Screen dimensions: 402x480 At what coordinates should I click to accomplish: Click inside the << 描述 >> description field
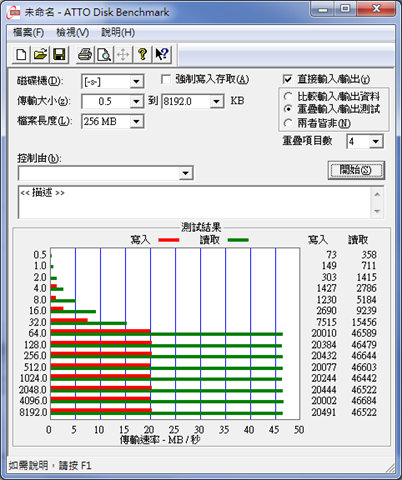point(195,202)
